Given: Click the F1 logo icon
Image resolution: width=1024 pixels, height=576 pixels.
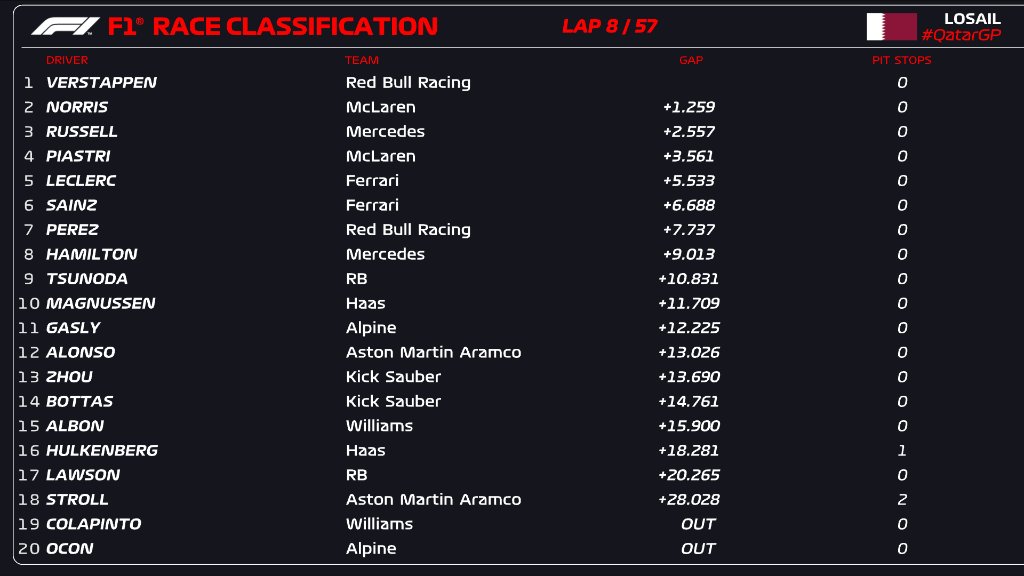Looking at the screenshot, I should (x=66, y=26).
